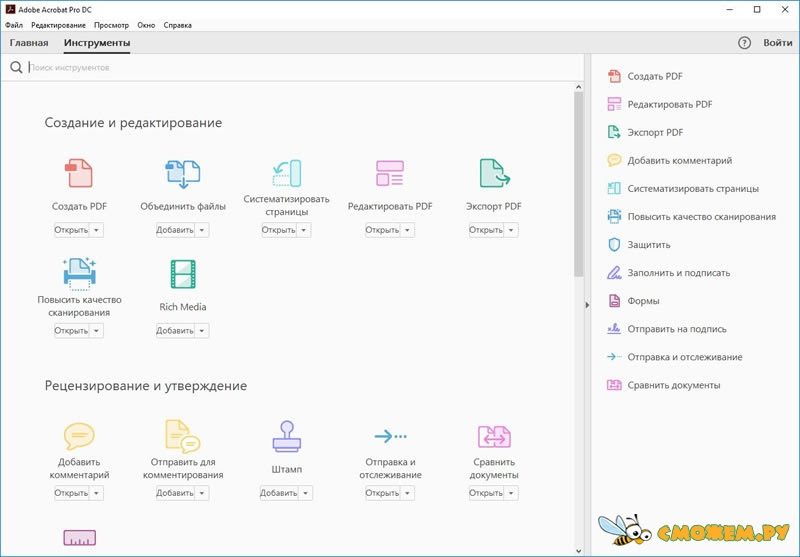Click the Редактировать PDF icon in main area
Viewport: 800px width, 557px height.
coord(390,173)
